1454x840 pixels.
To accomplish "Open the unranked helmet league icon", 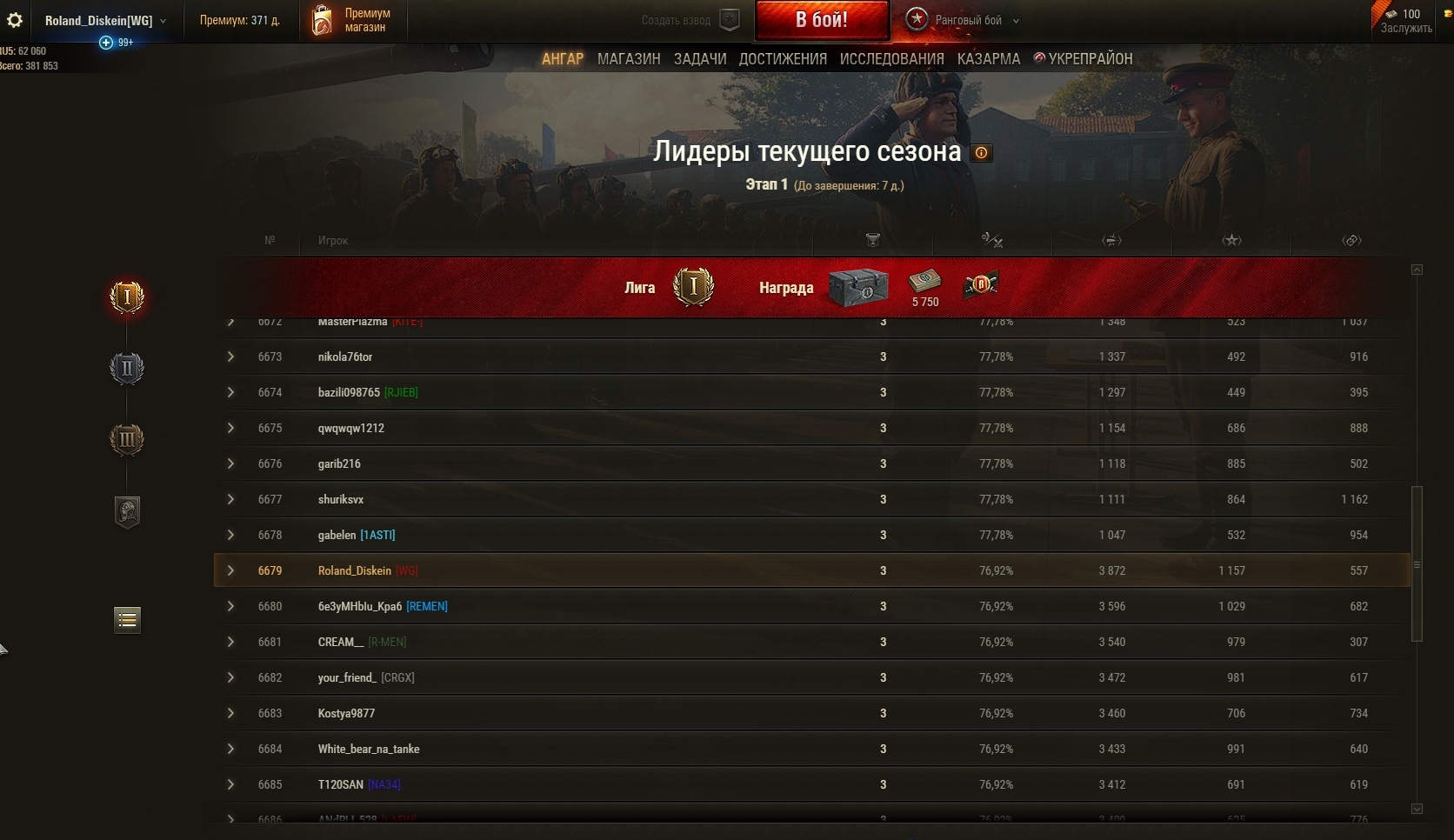I will point(127,511).
